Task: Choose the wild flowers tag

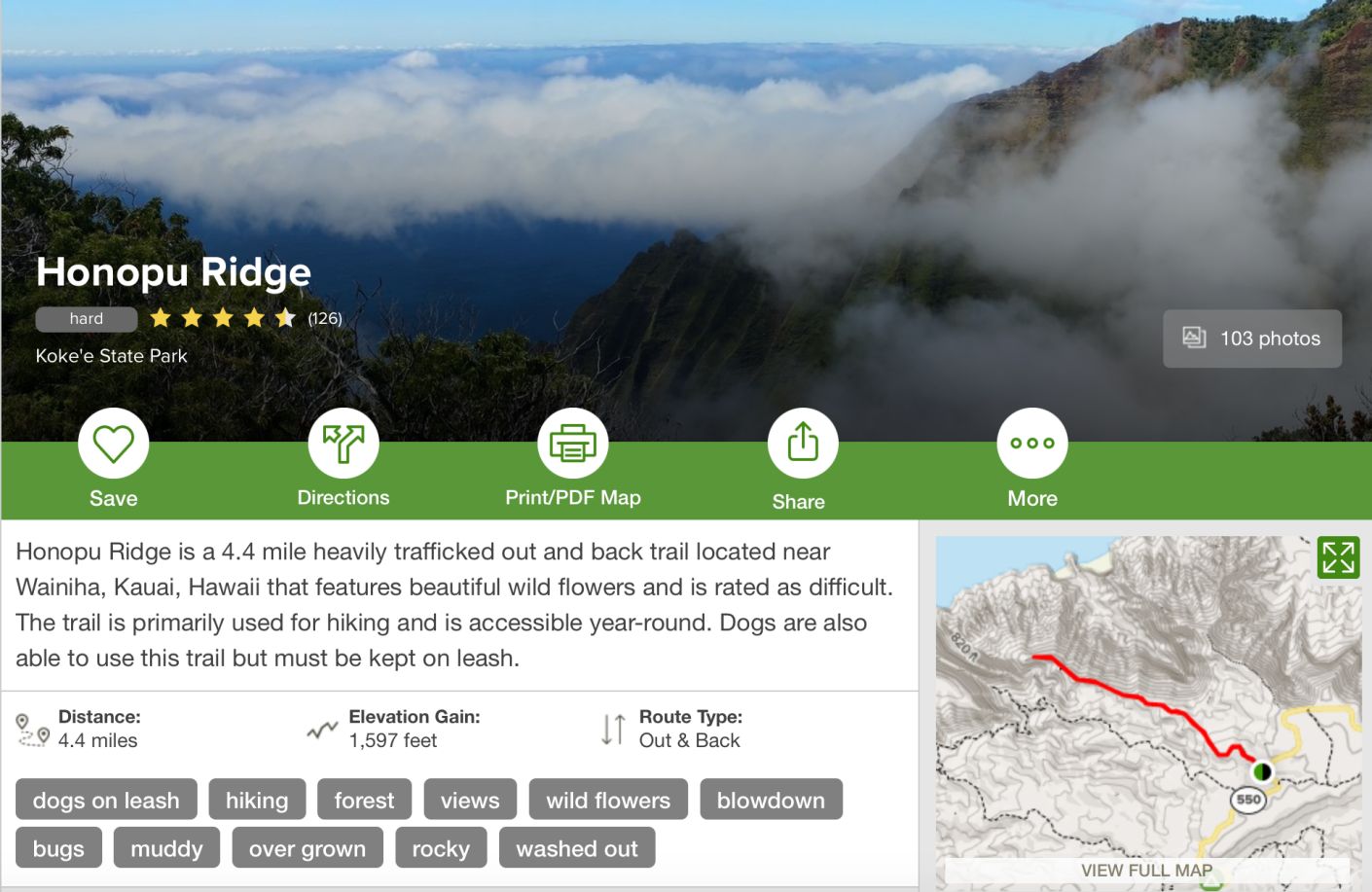Action: pos(608,800)
